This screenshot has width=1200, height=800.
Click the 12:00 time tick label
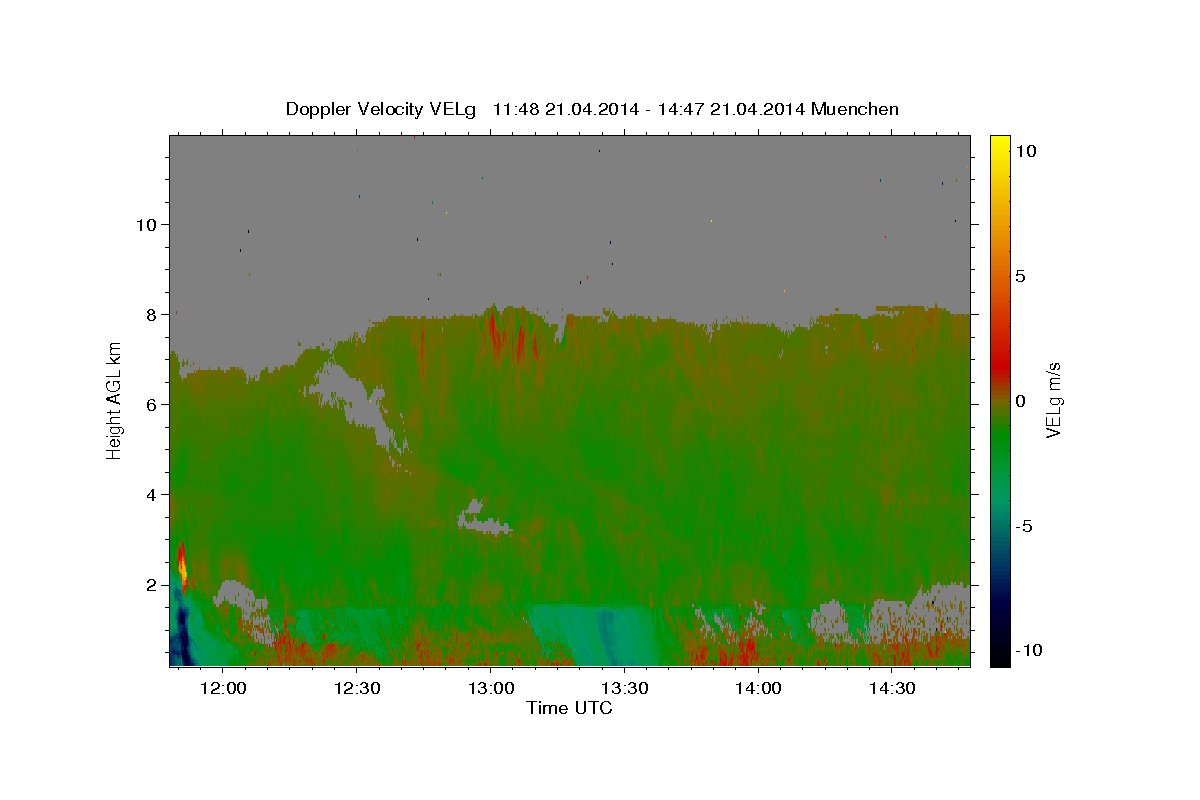[223, 689]
